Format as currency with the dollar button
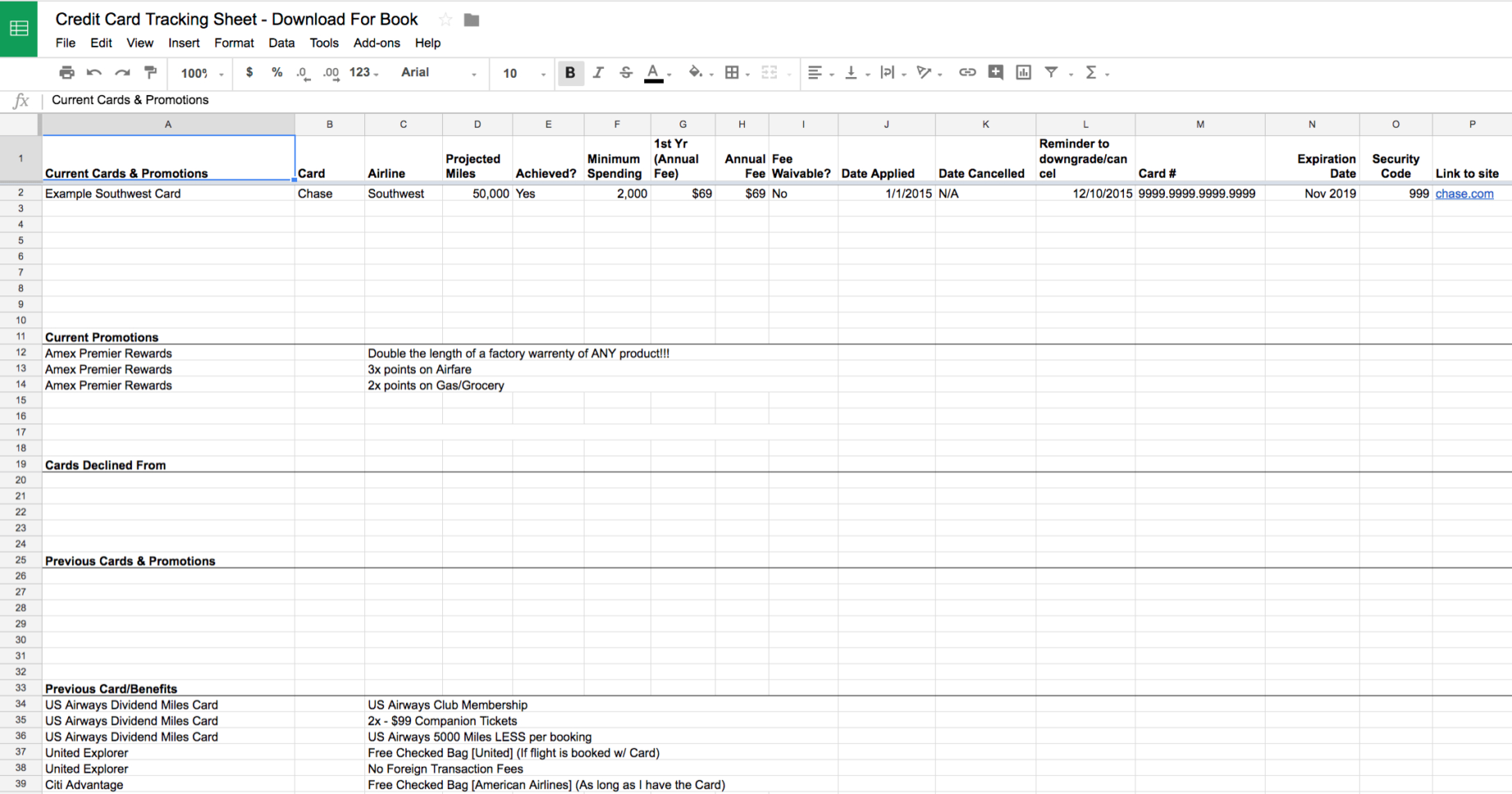This screenshot has width=1512, height=794. click(x=250, y=73)
